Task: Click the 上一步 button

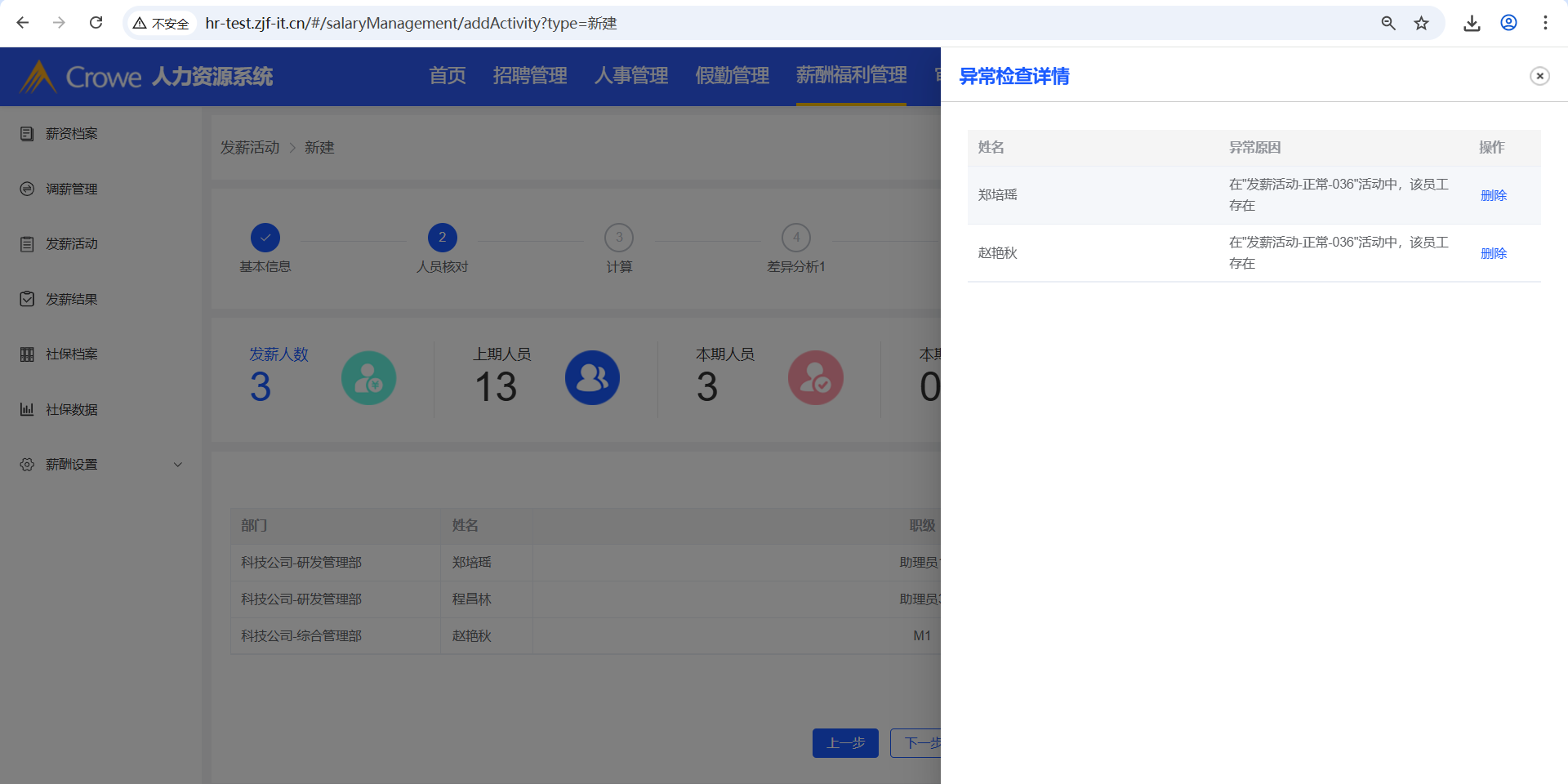Action: coord(845,743)
